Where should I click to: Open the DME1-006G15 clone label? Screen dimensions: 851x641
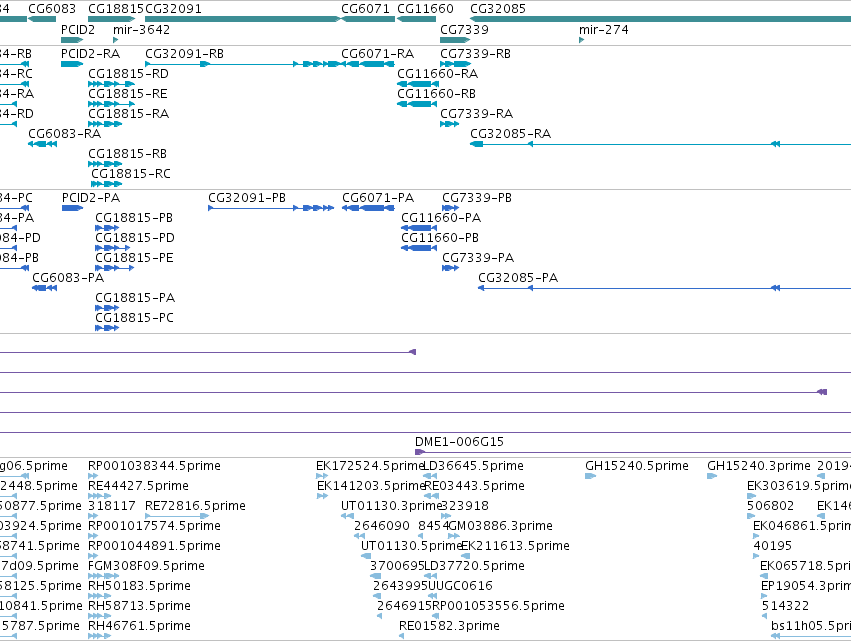(459, 442)
